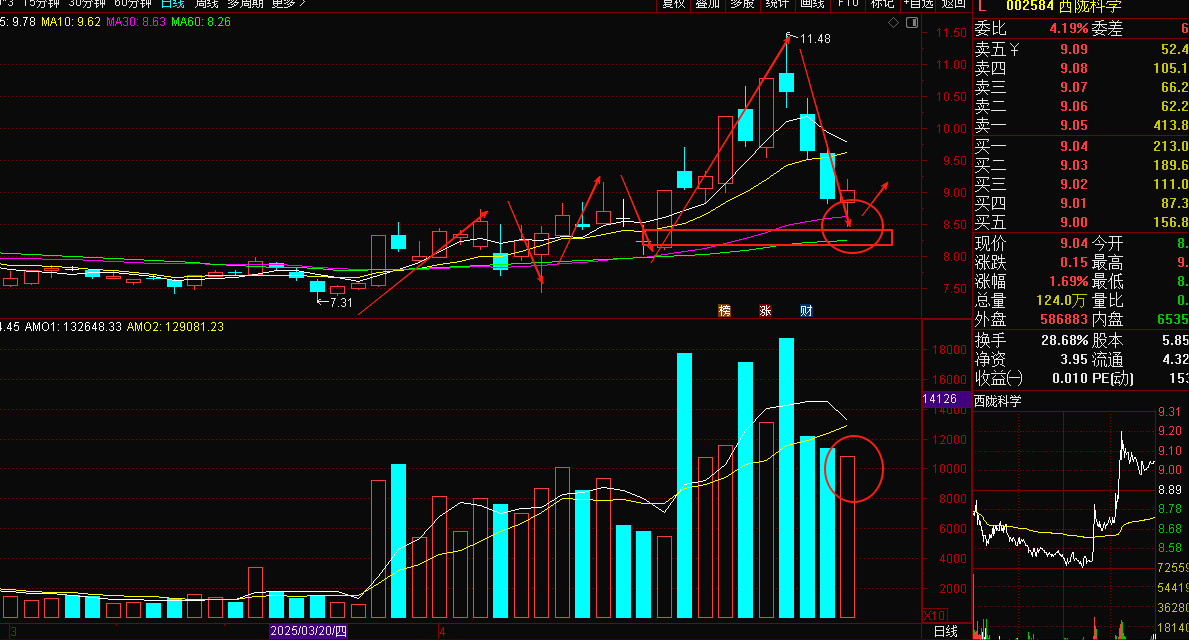
Task: Select the 买一 9.04 bid row
Action: coord(1081,146)
